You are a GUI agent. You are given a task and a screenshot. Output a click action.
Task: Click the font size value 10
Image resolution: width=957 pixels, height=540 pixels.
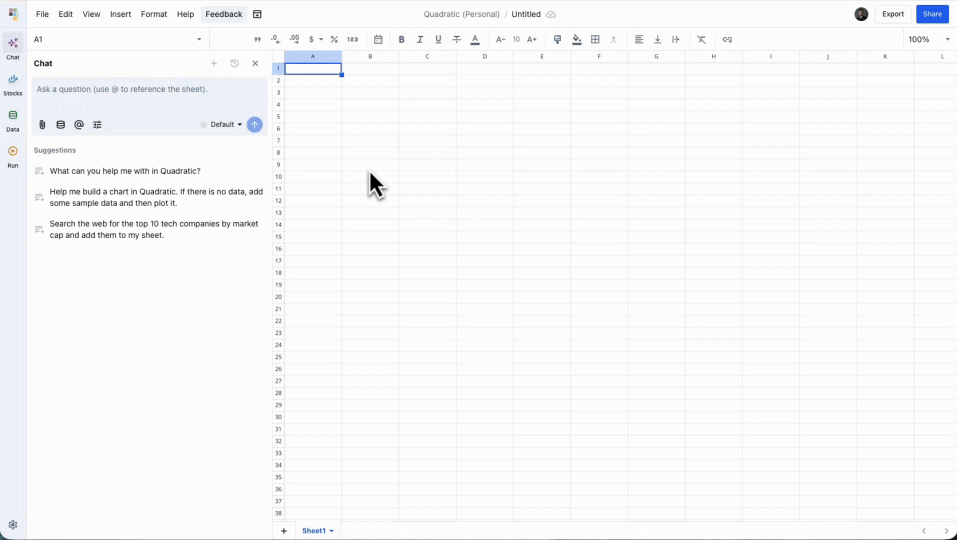516,40
